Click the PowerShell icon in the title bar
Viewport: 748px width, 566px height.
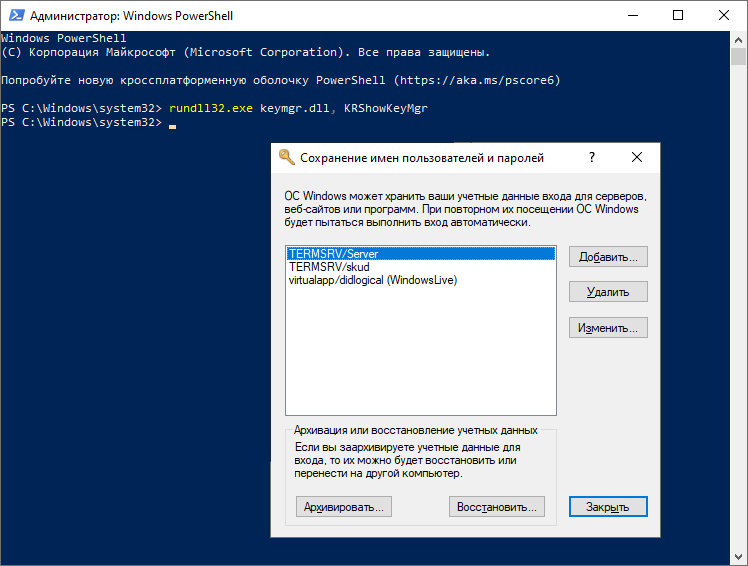coord(16,15)
